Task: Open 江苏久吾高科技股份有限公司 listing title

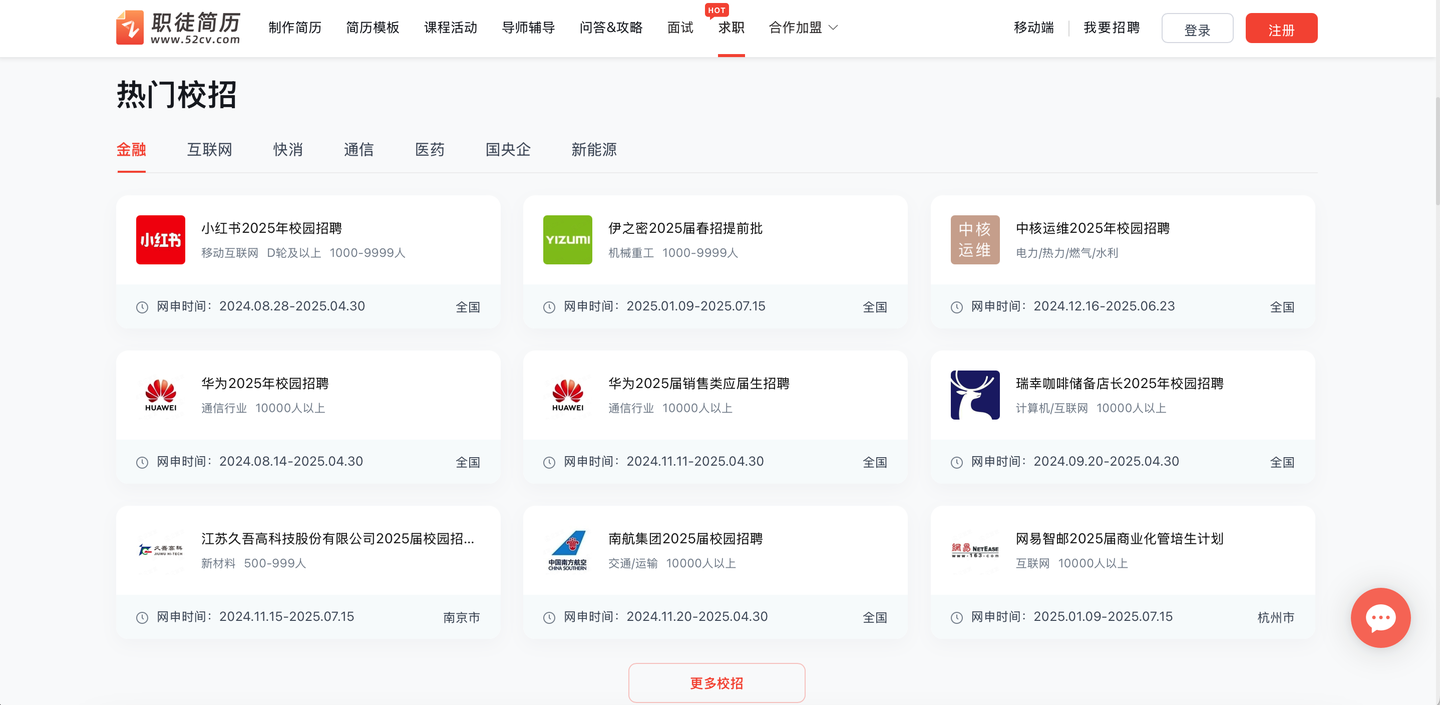Action: (x=338, y=538)
